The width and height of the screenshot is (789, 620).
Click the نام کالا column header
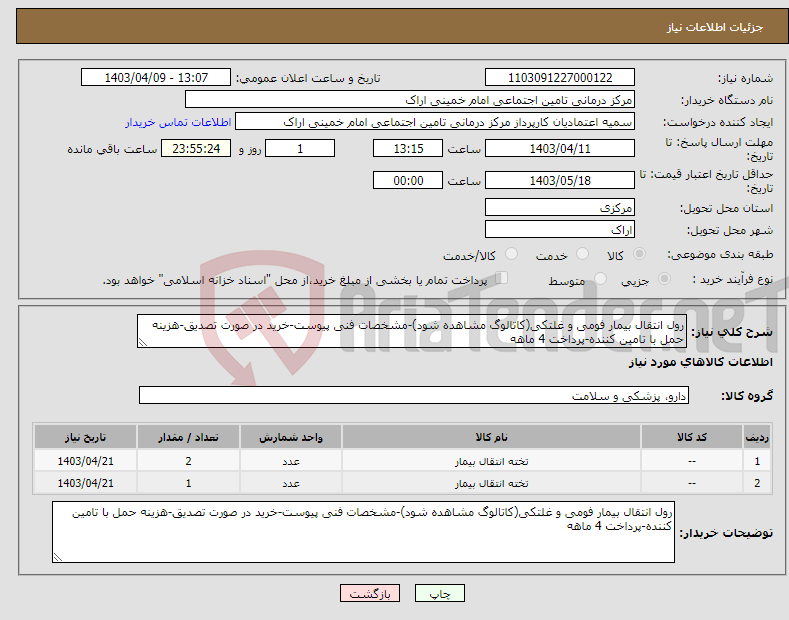(x=491, y=437)
